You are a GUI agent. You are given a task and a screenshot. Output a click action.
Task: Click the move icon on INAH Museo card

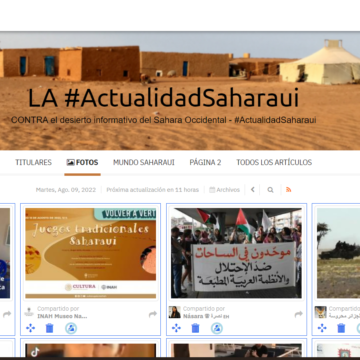click(x=30, y=328)
